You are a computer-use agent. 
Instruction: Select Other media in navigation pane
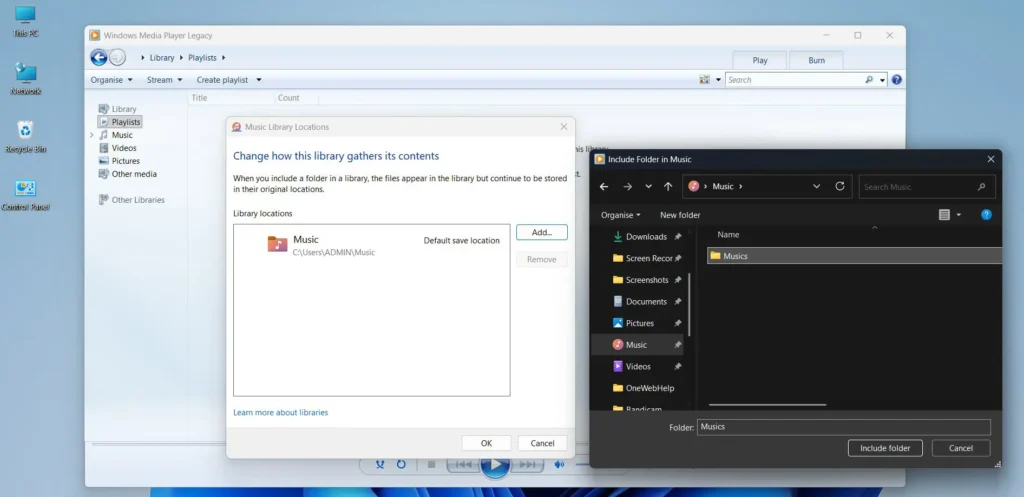click(x=127, y=174)
